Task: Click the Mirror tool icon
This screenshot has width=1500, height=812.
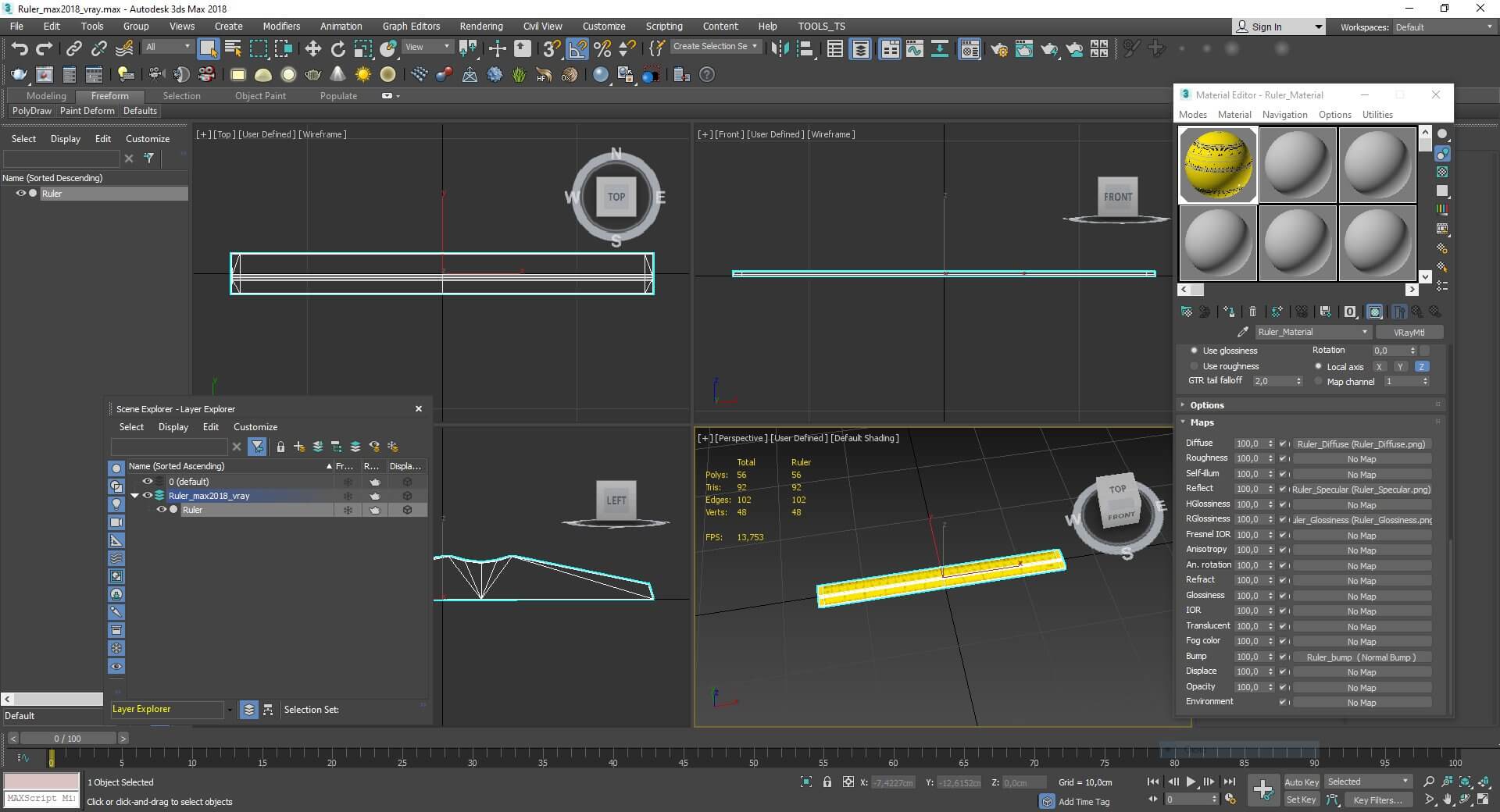Action: (x=779, y=48)
